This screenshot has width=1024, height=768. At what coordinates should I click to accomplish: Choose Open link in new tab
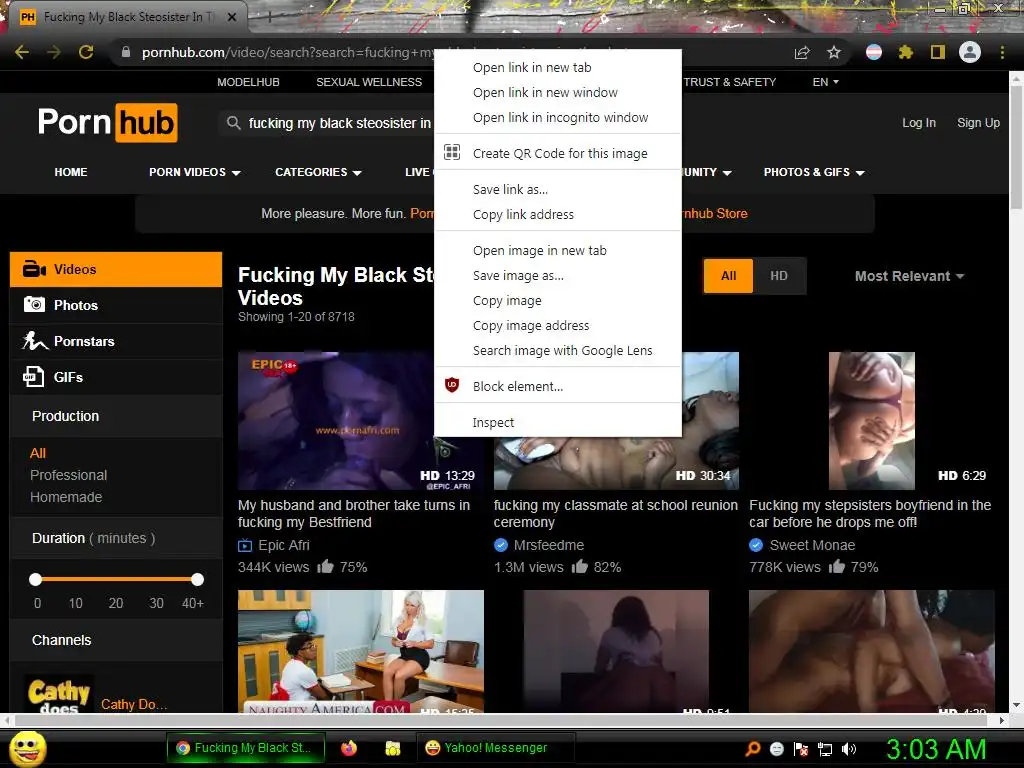pyautogui.click(x=558, y=67)
